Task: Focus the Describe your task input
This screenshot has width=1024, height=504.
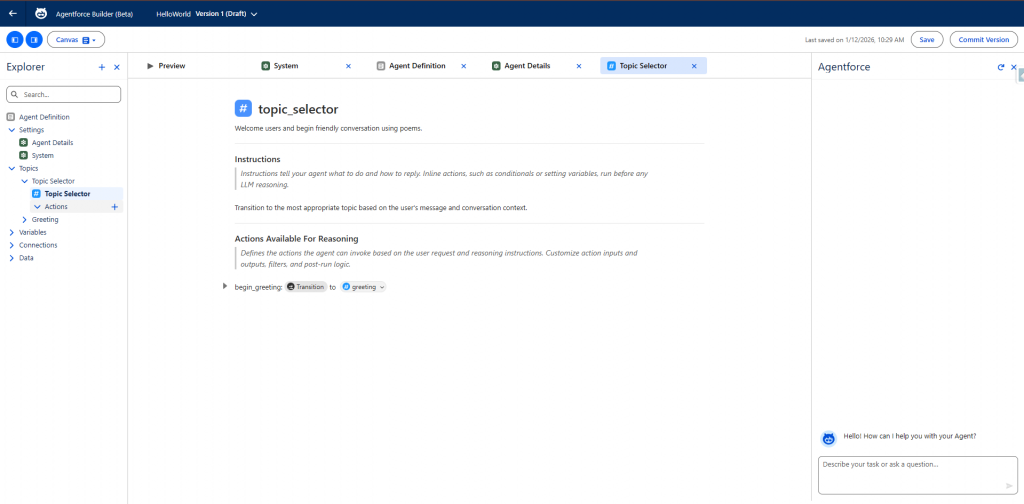Action: 918,475
